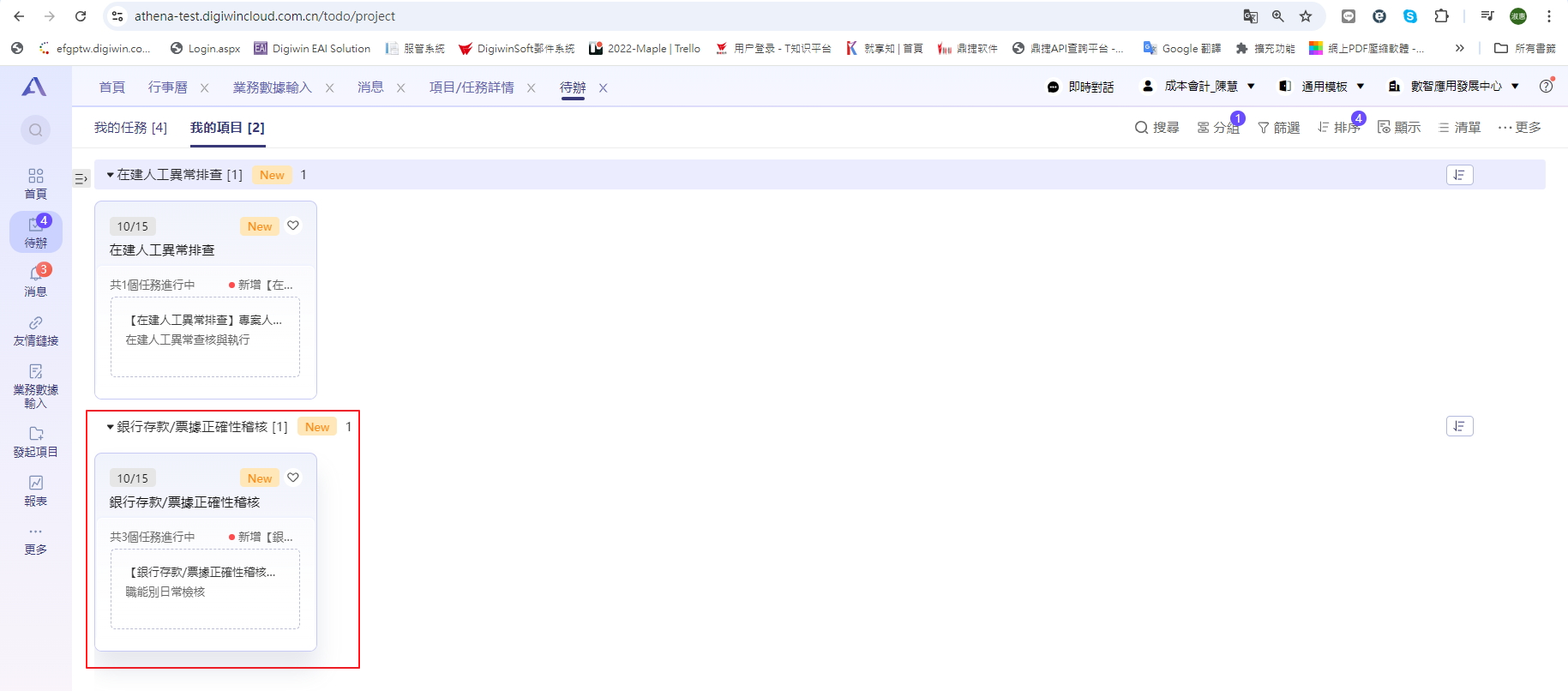1568x691 pixels.
Task: Reload the page in browser
Action: [81, 16]
